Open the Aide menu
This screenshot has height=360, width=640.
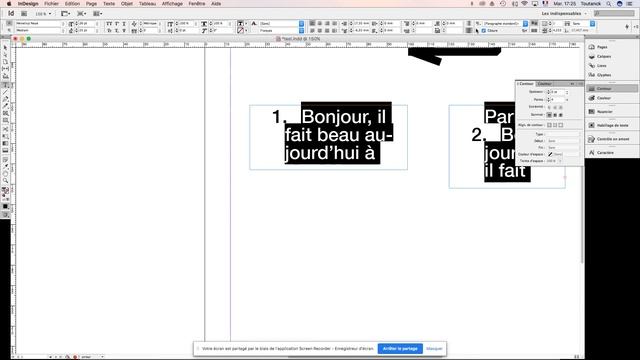(216, 4)
